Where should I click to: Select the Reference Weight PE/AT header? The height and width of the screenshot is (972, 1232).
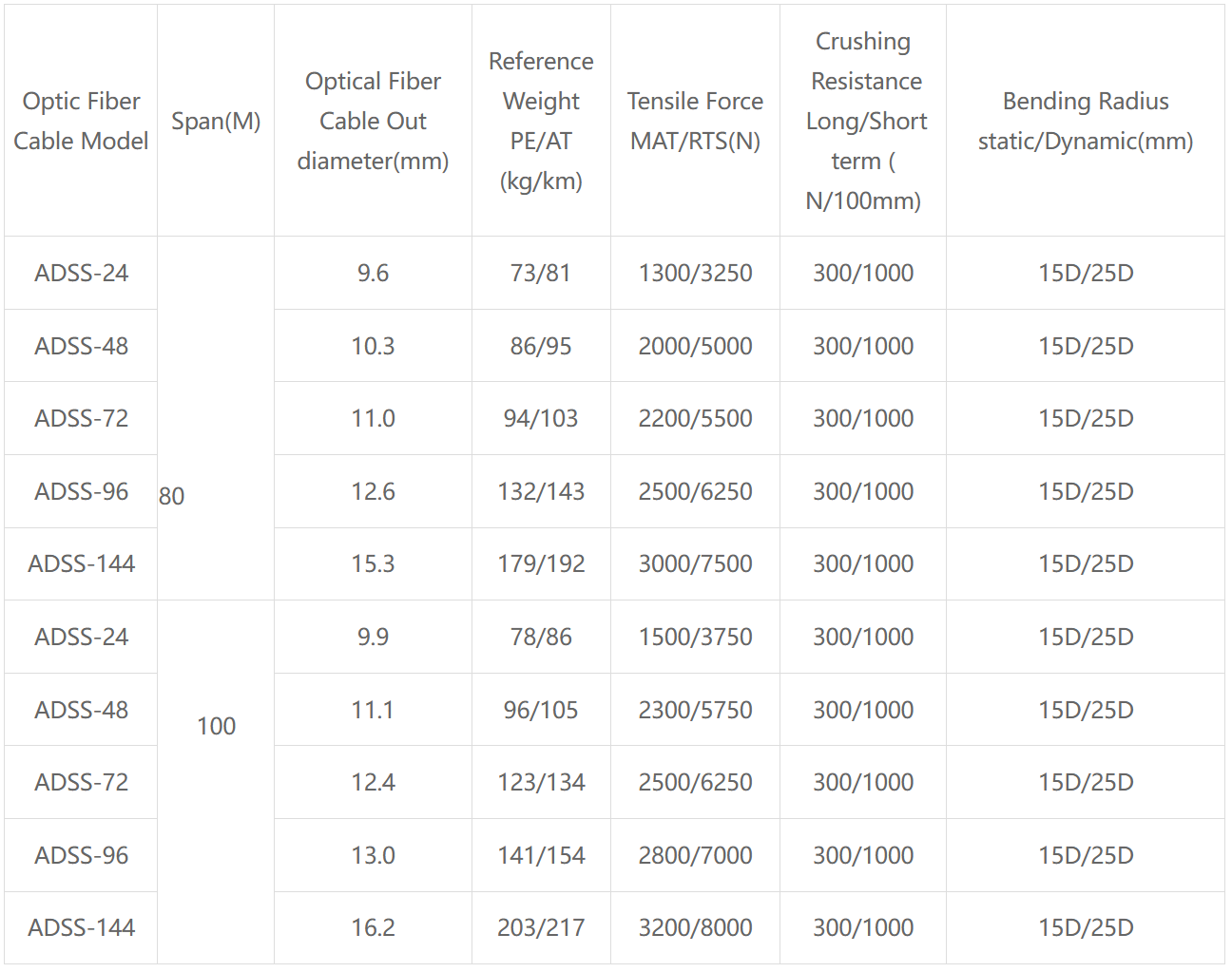coord(541,121)
